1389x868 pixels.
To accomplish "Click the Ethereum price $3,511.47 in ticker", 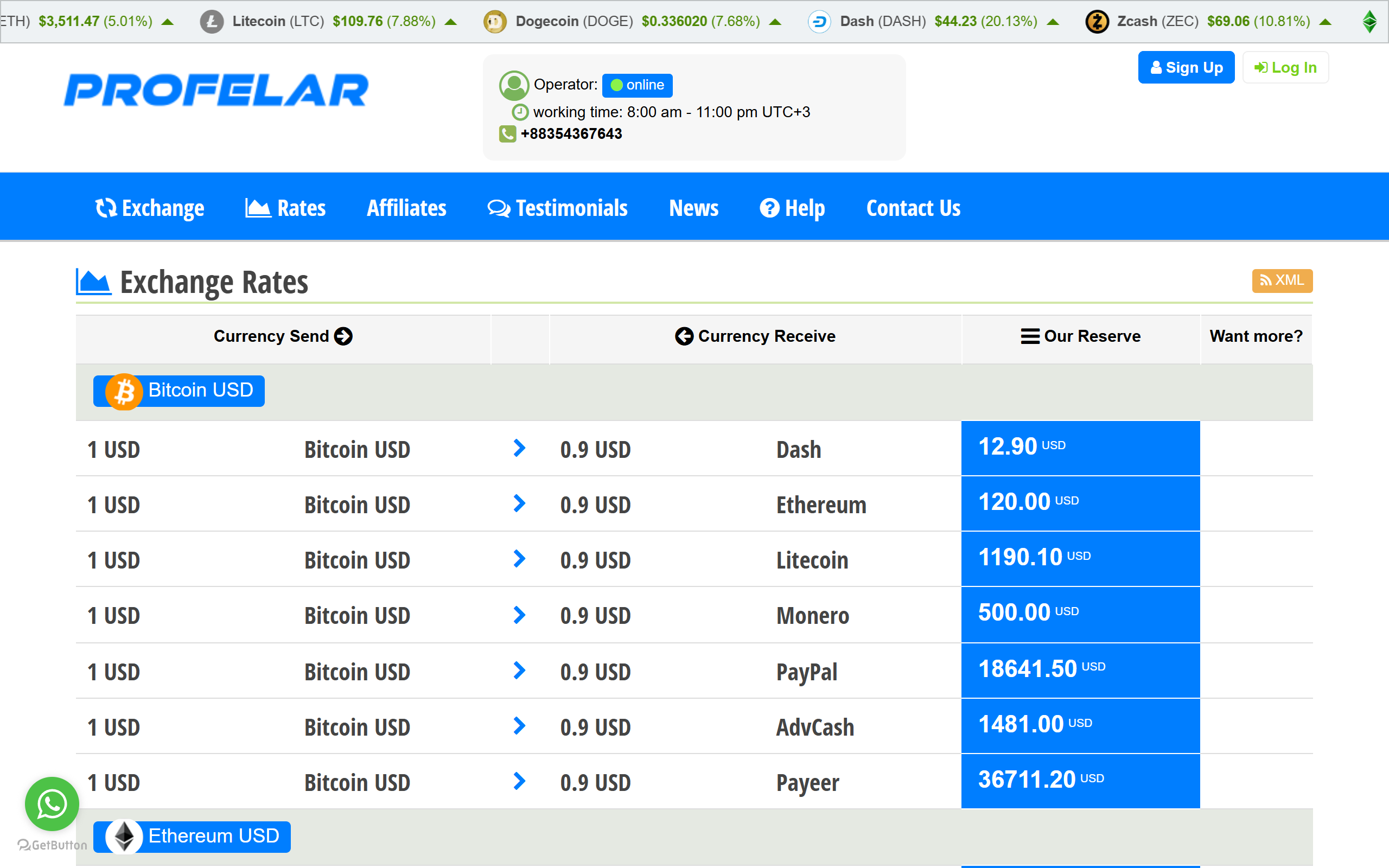I will point(69,22).
